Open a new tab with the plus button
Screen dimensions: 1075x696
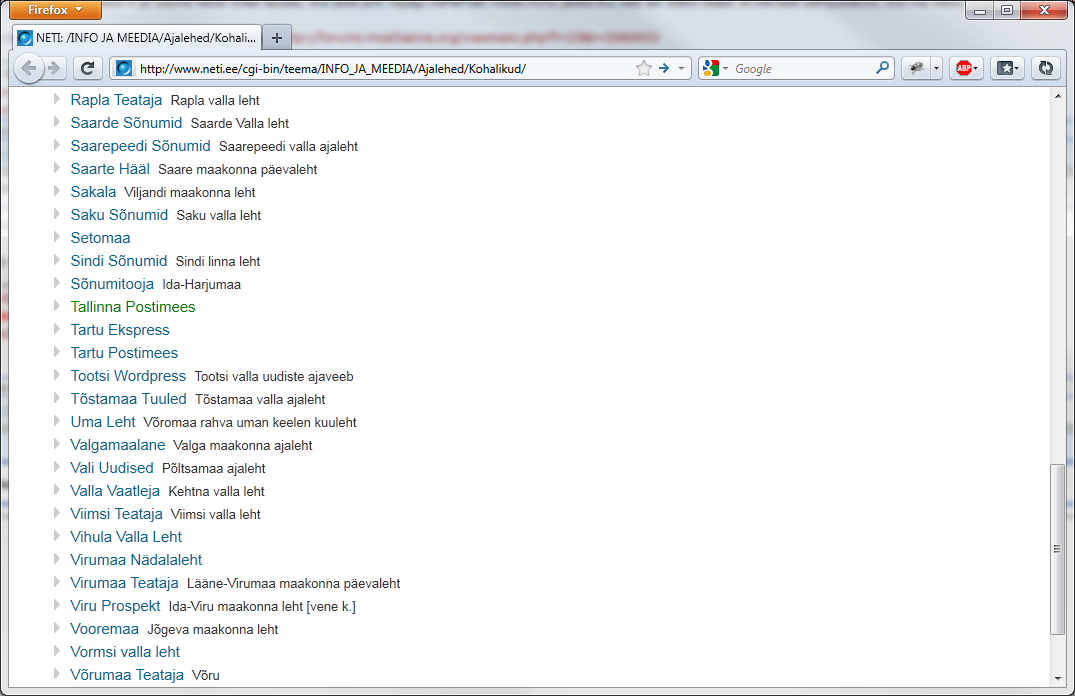[x=277, y=38]
